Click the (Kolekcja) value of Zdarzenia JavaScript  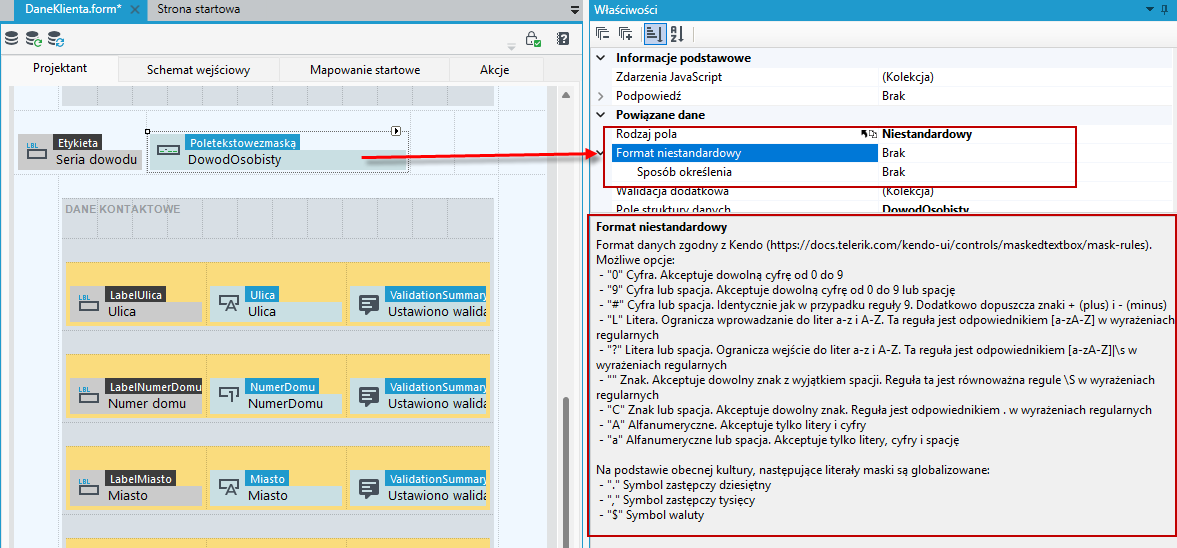908,77
